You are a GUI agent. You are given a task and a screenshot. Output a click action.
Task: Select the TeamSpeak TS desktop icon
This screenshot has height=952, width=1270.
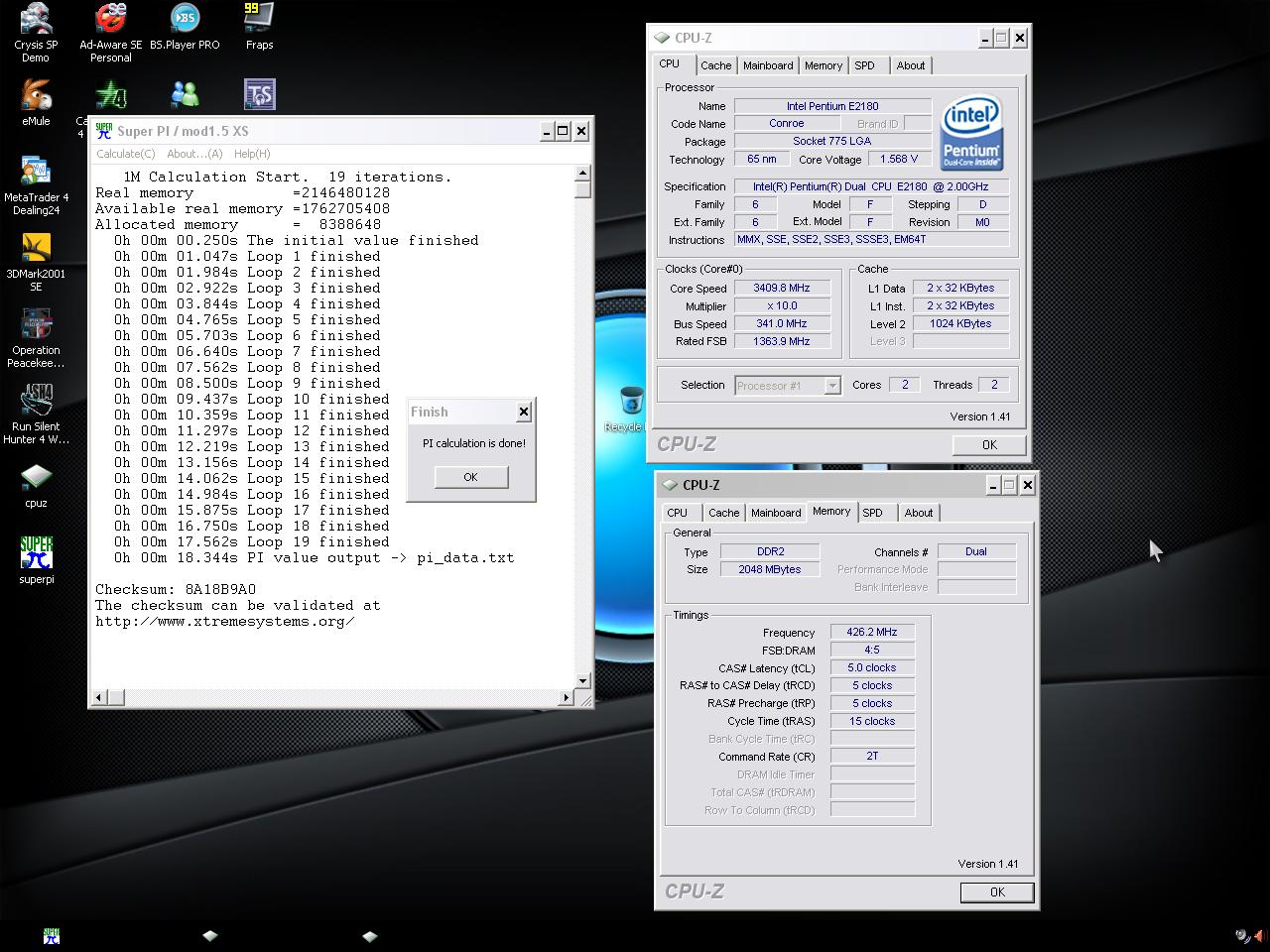pyautogui.click(x=259, y=94)
